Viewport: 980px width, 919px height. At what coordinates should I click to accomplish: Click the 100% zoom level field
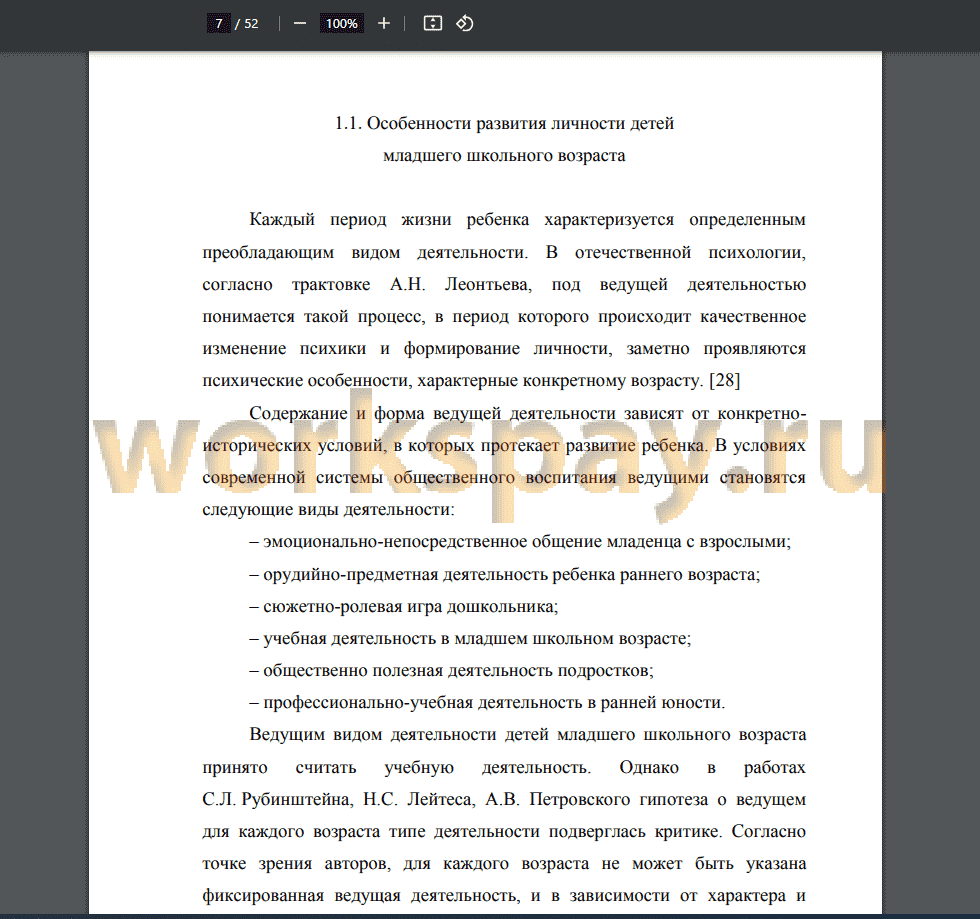point(342,24)
